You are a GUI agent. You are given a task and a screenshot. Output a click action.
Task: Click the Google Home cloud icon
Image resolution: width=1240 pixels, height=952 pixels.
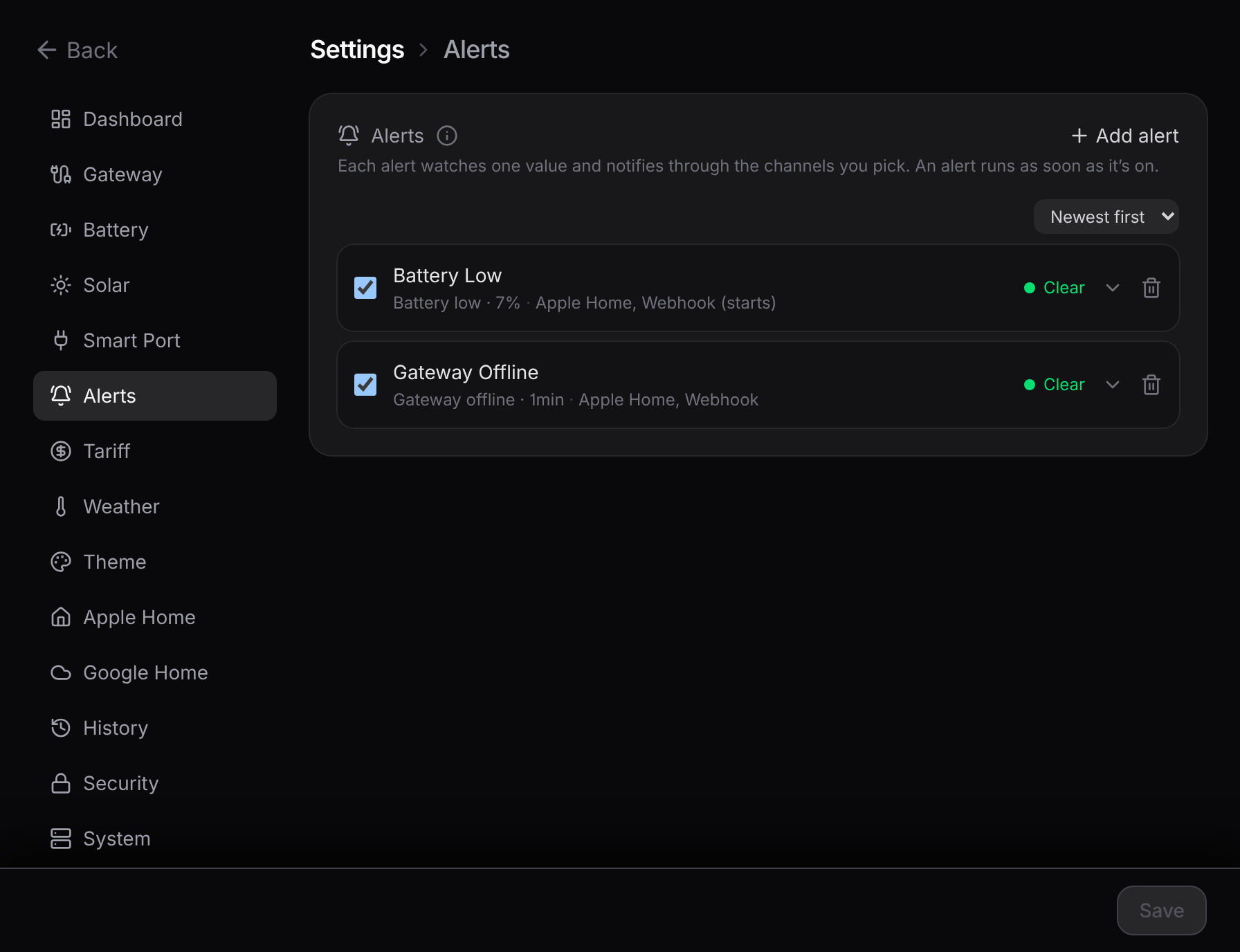[x=61, y=672]
